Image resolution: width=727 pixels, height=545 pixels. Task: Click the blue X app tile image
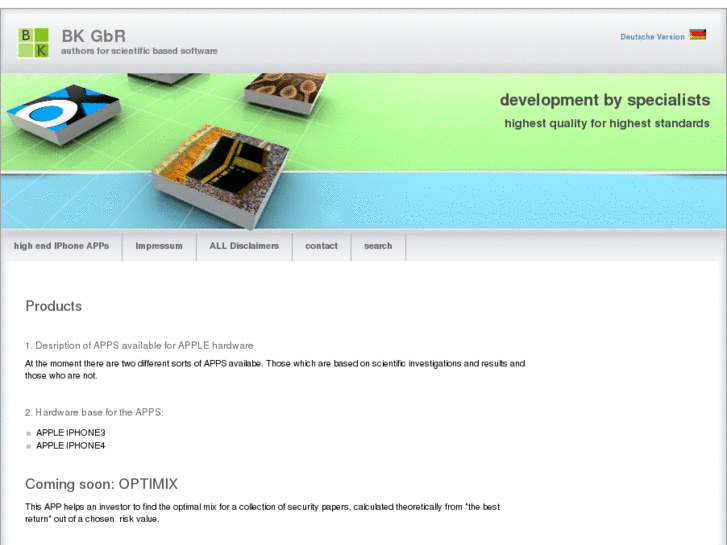click(64, 113)
